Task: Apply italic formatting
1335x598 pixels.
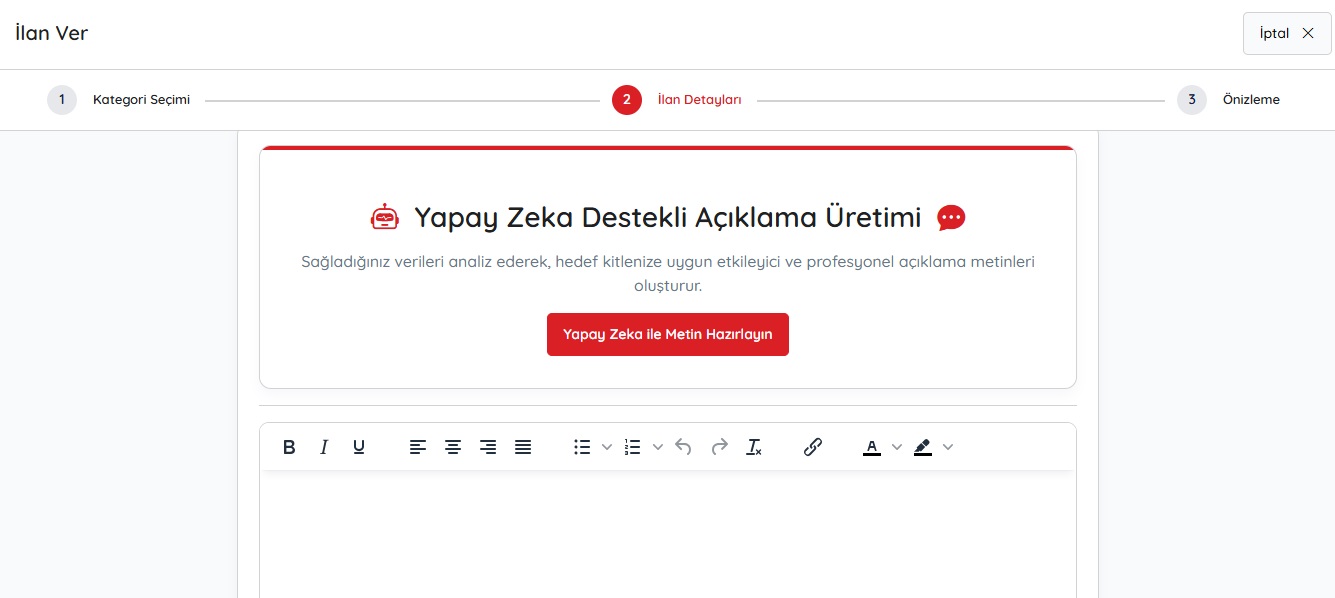Action: pyautogui.click(x=324, y=447)
